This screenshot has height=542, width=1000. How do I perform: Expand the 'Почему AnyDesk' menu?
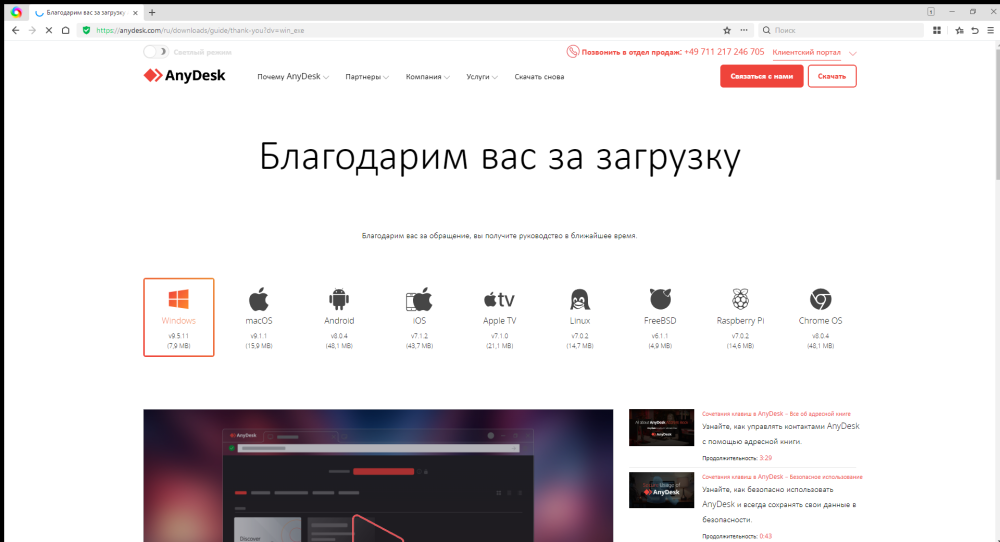[x=293, y=77]
